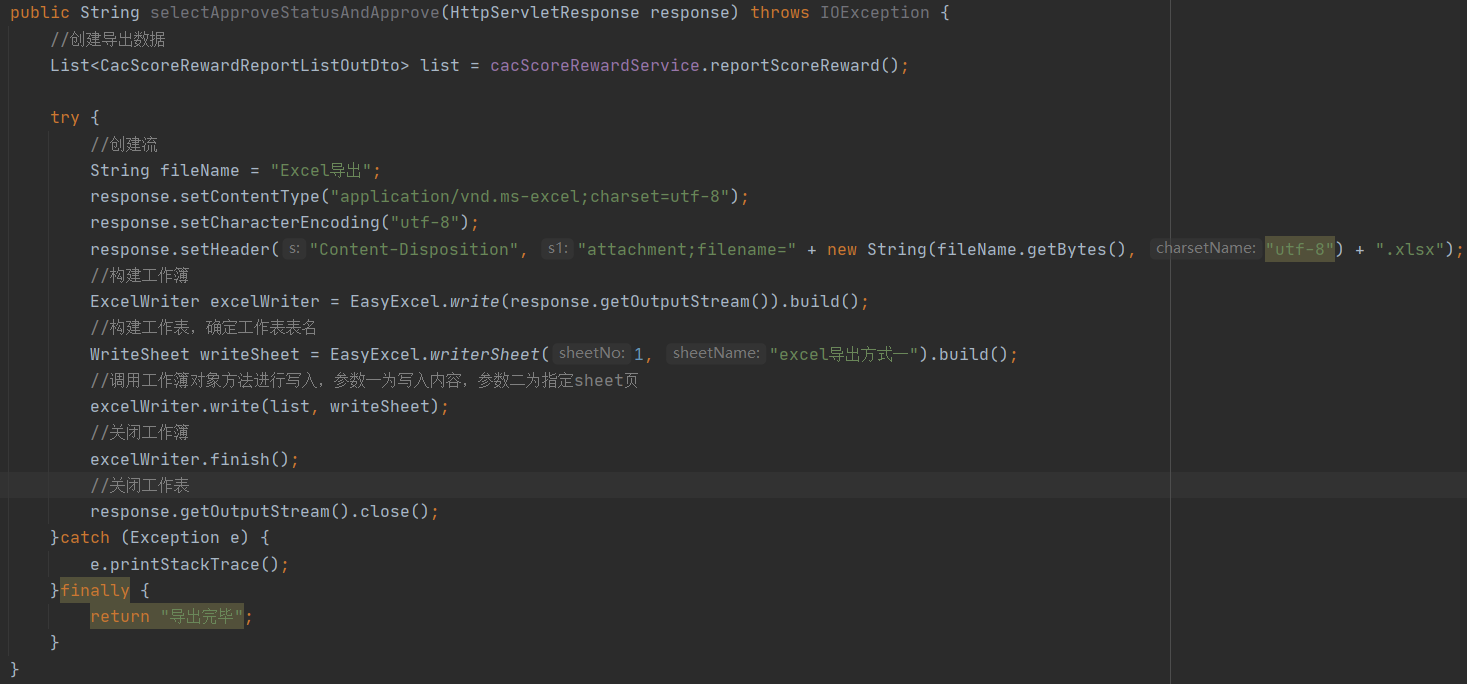
Task: Click the close() call on getOutputStream
Action: (x=395, y=511)
